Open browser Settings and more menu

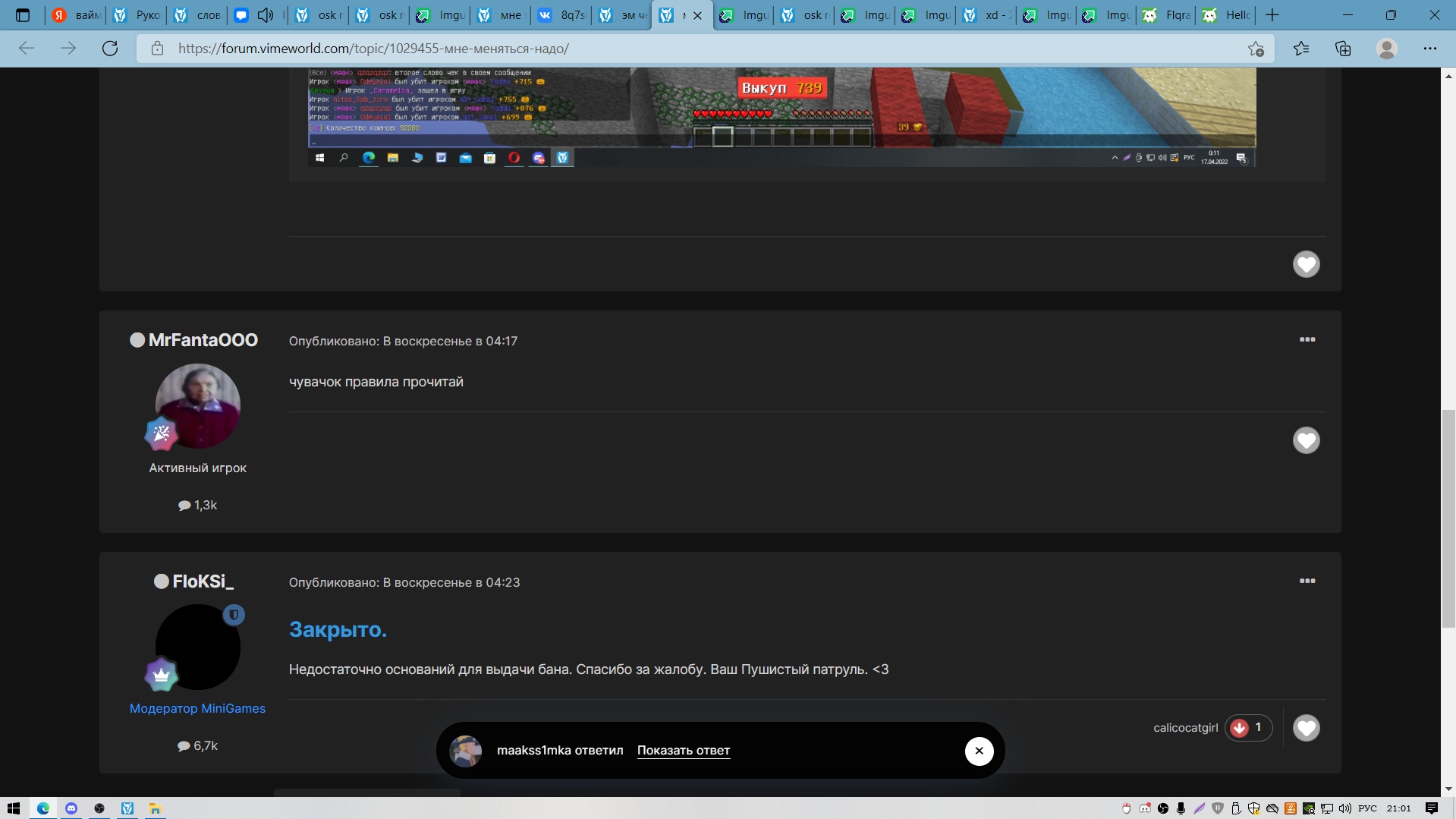(x=1429, y=49)
